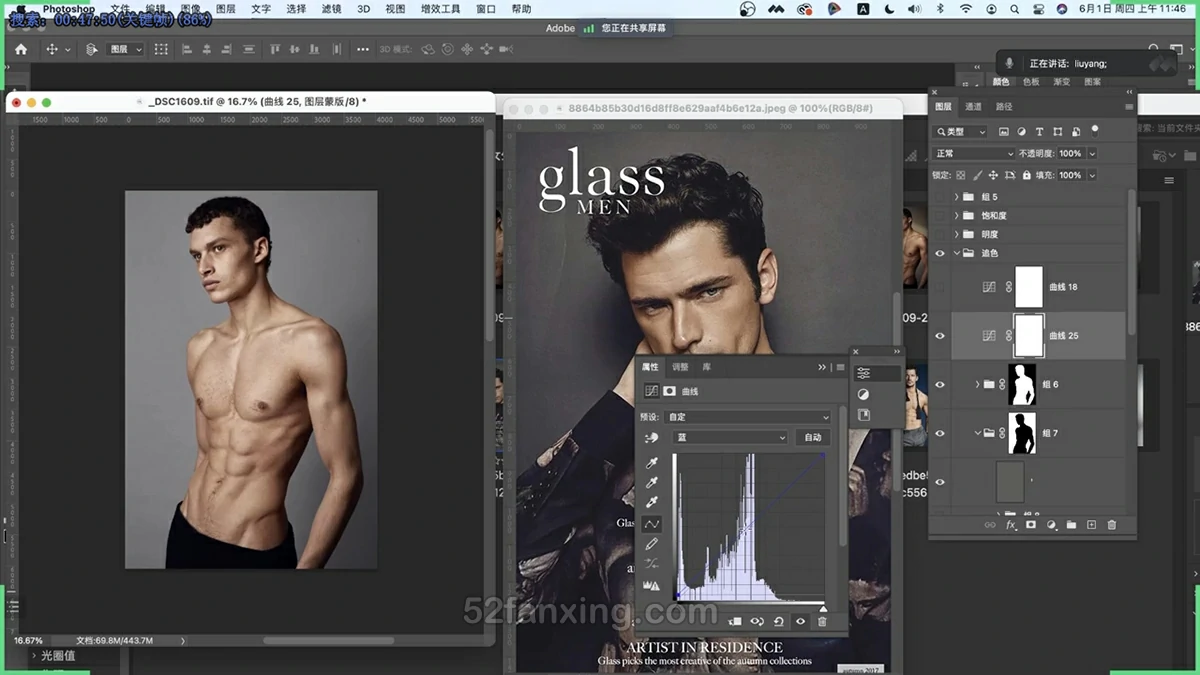Lock transparent pixels in Layers panel
Image resolution: width=1200 pixels, height=675 pixels.
959,175
